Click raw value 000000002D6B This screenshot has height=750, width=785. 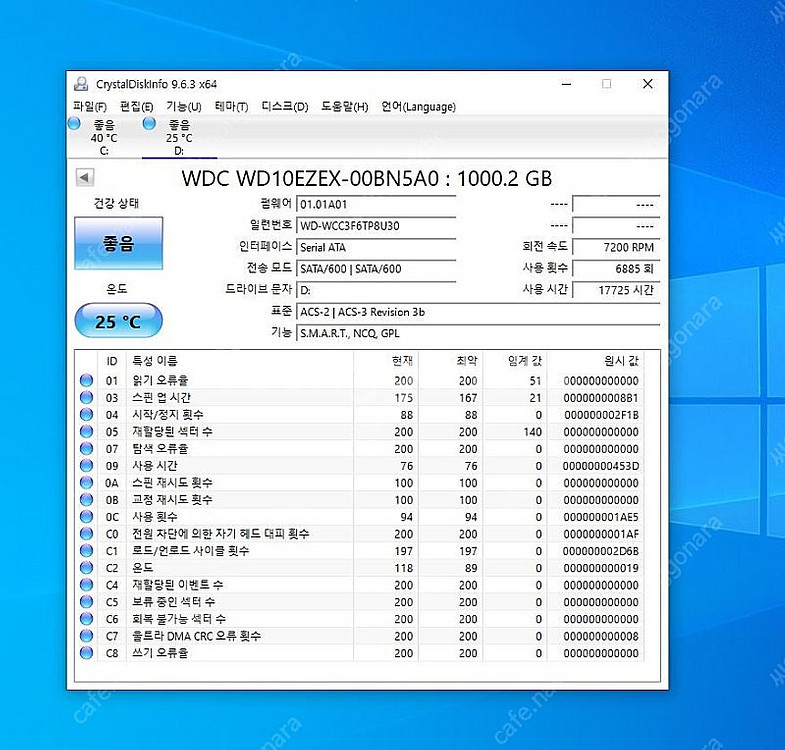pos(601,551)
